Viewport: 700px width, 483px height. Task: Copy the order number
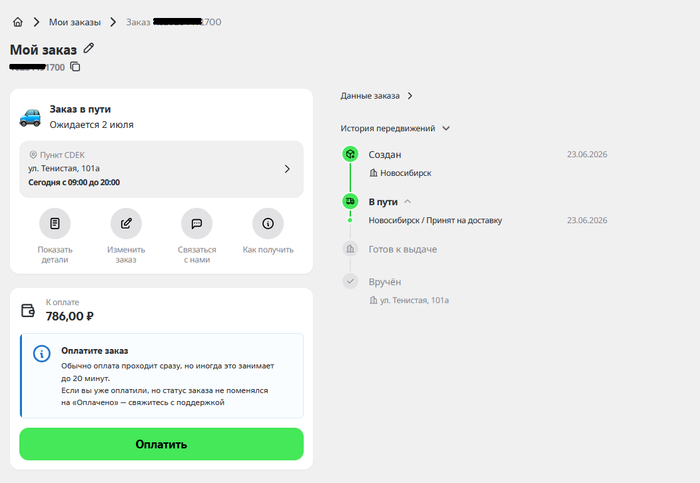(75, 67)
